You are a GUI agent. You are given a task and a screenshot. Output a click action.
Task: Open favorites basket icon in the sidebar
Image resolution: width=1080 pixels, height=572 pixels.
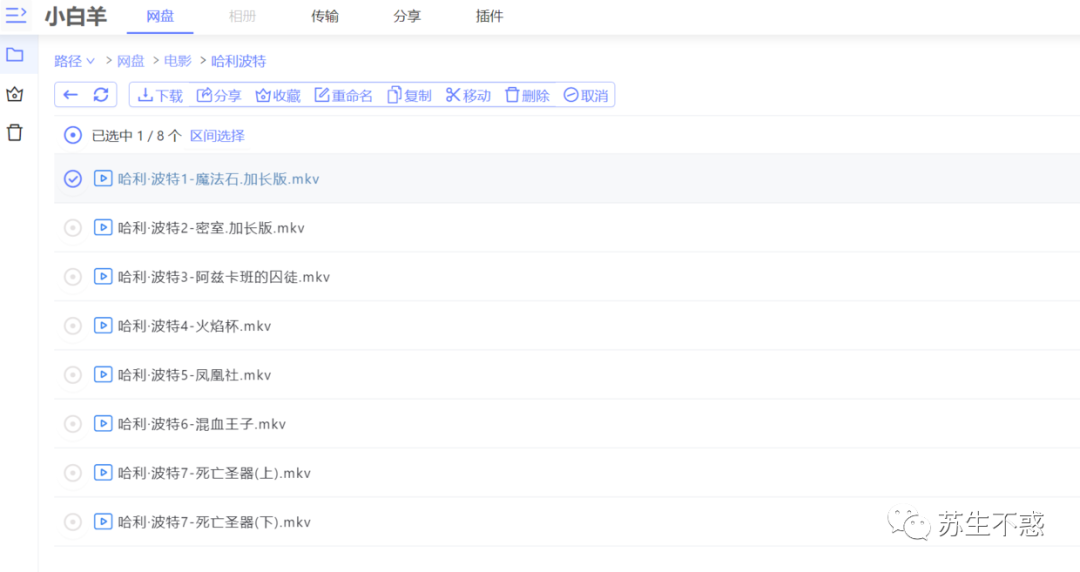tap(14, 94)
